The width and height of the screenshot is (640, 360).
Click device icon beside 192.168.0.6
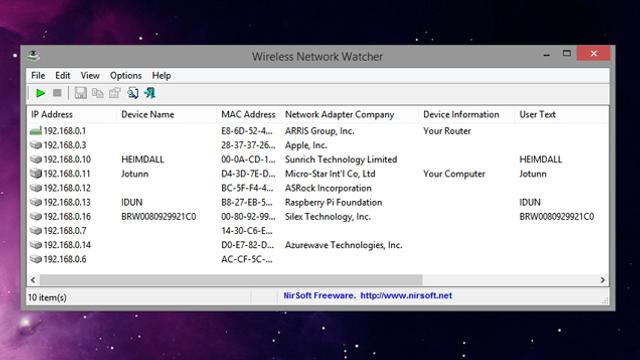(x=36, y=260)
